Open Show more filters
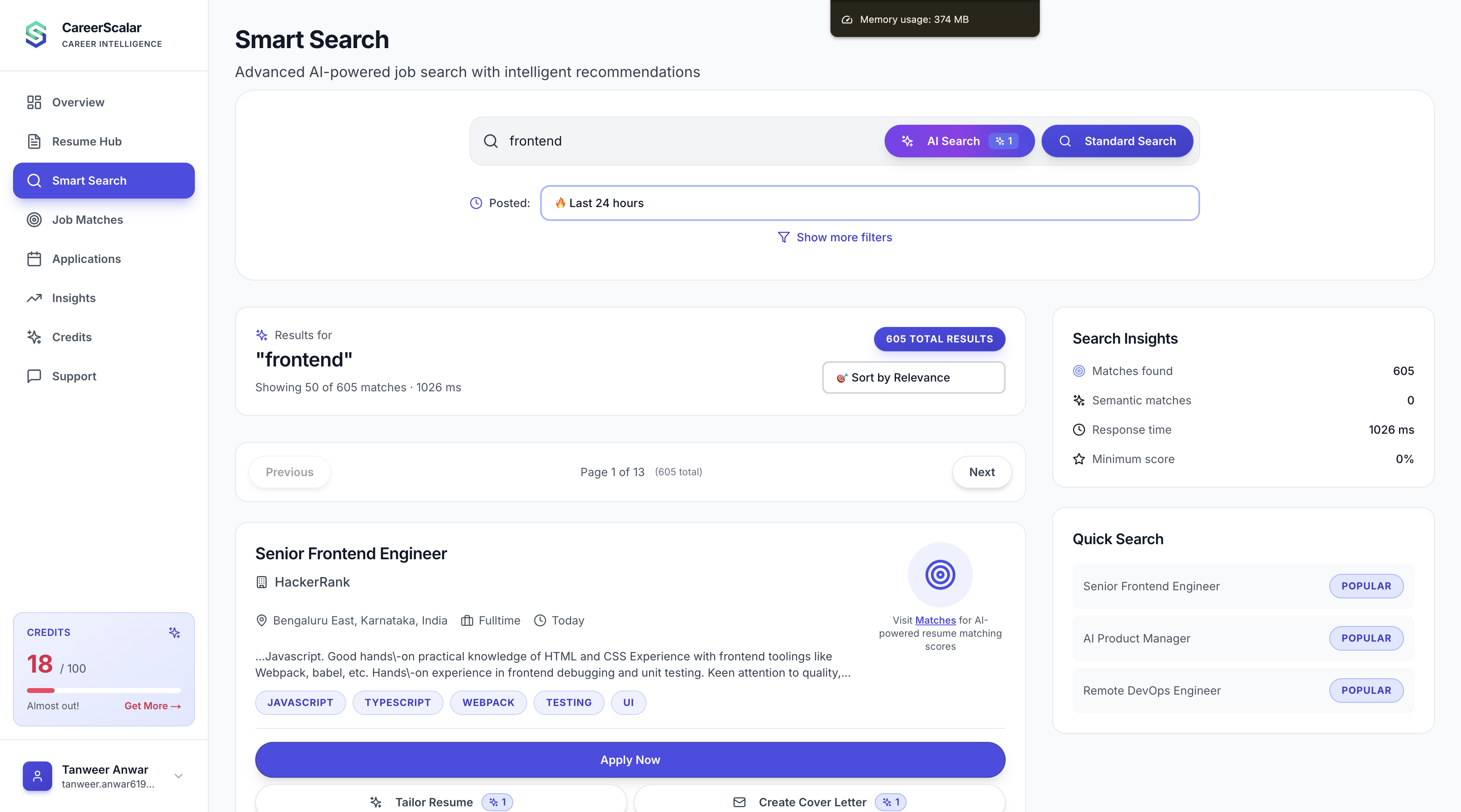The image size is (1461, 812). pos(834,237)
